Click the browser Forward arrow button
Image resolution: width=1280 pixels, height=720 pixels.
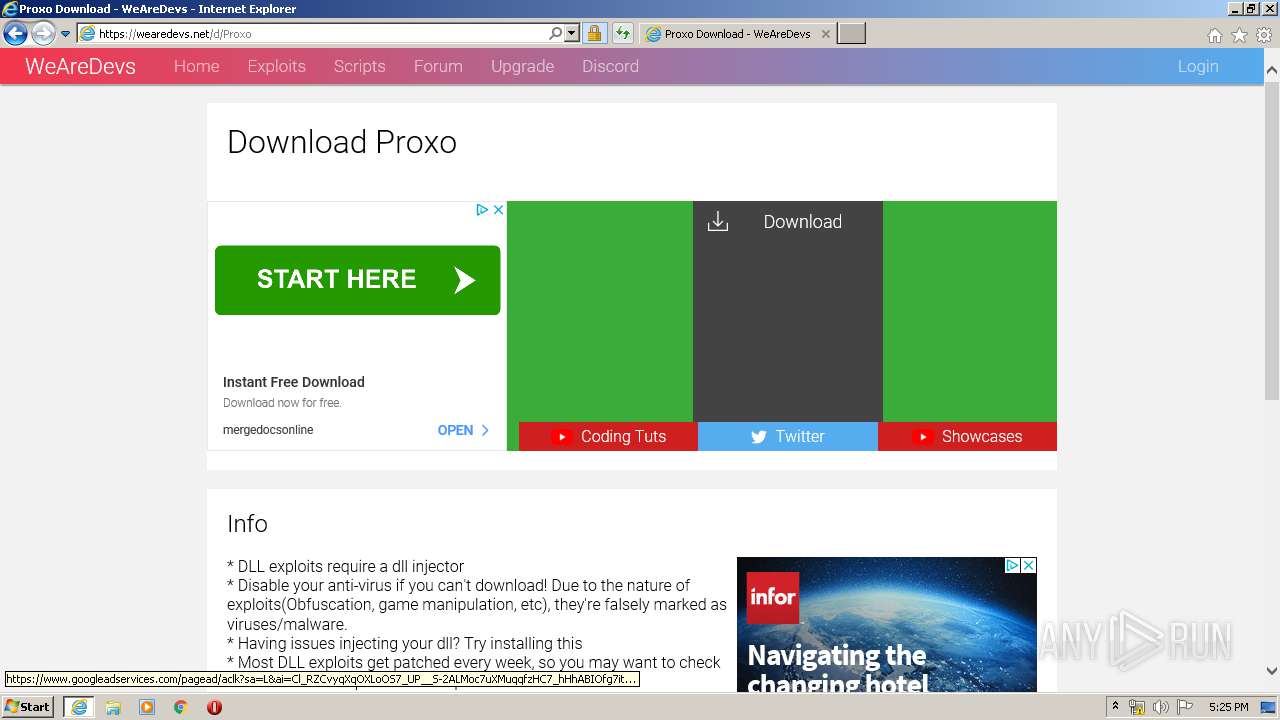(43, 33)
